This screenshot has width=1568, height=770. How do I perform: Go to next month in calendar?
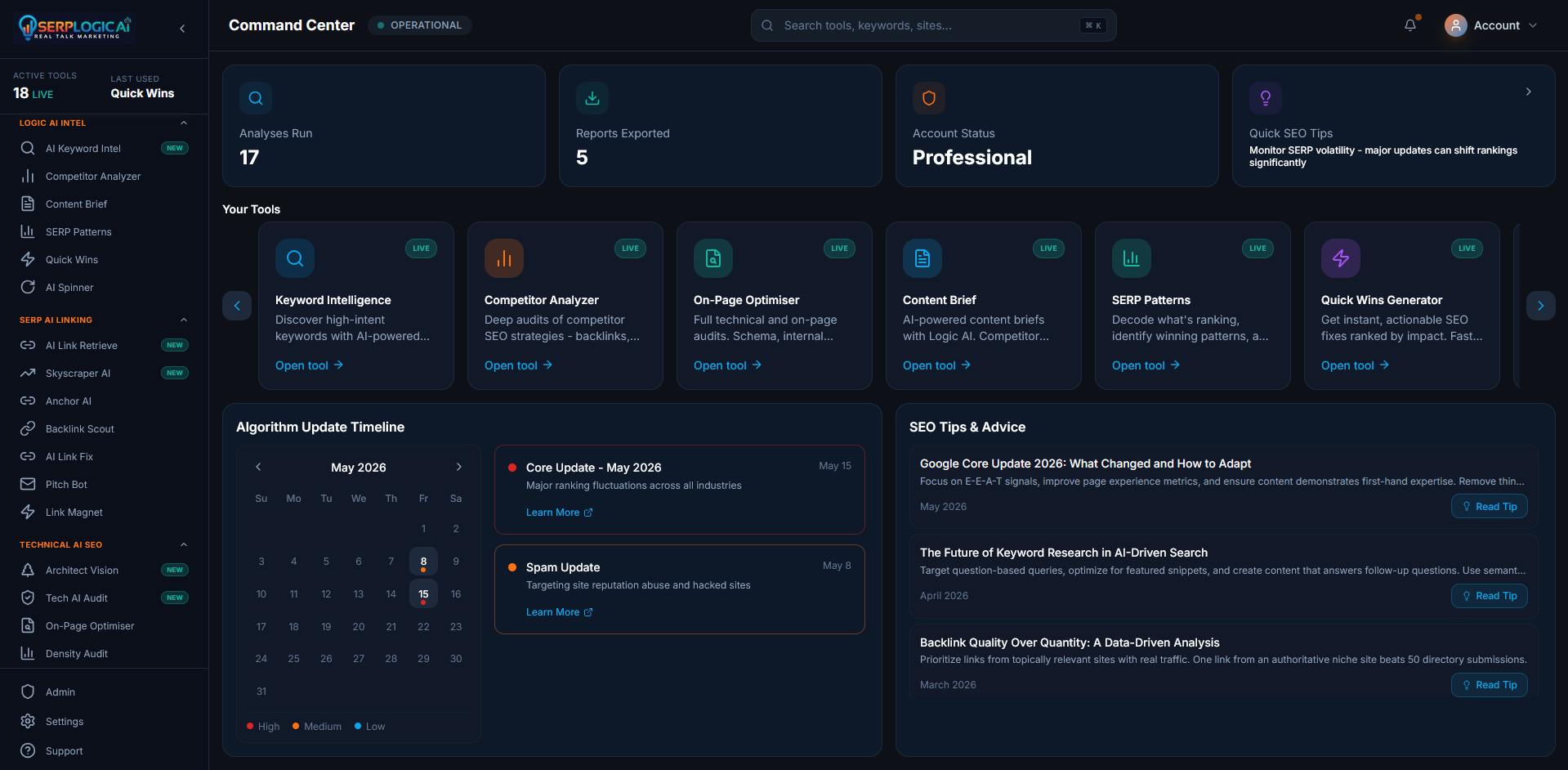click(x=459, y=467)
